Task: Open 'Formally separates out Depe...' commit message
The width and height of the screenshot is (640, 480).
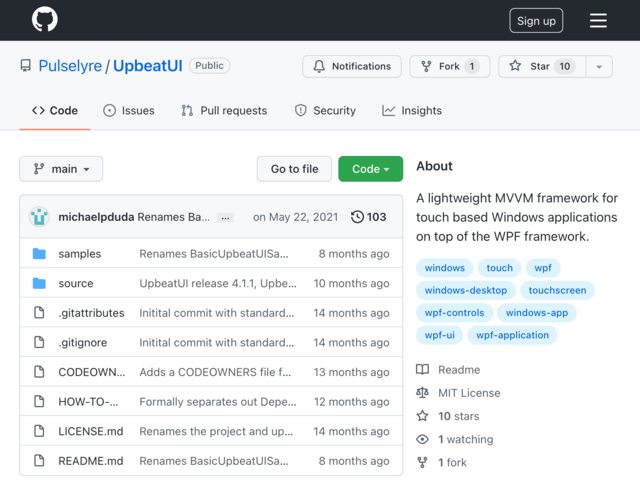Action: (x=218, y=402)
